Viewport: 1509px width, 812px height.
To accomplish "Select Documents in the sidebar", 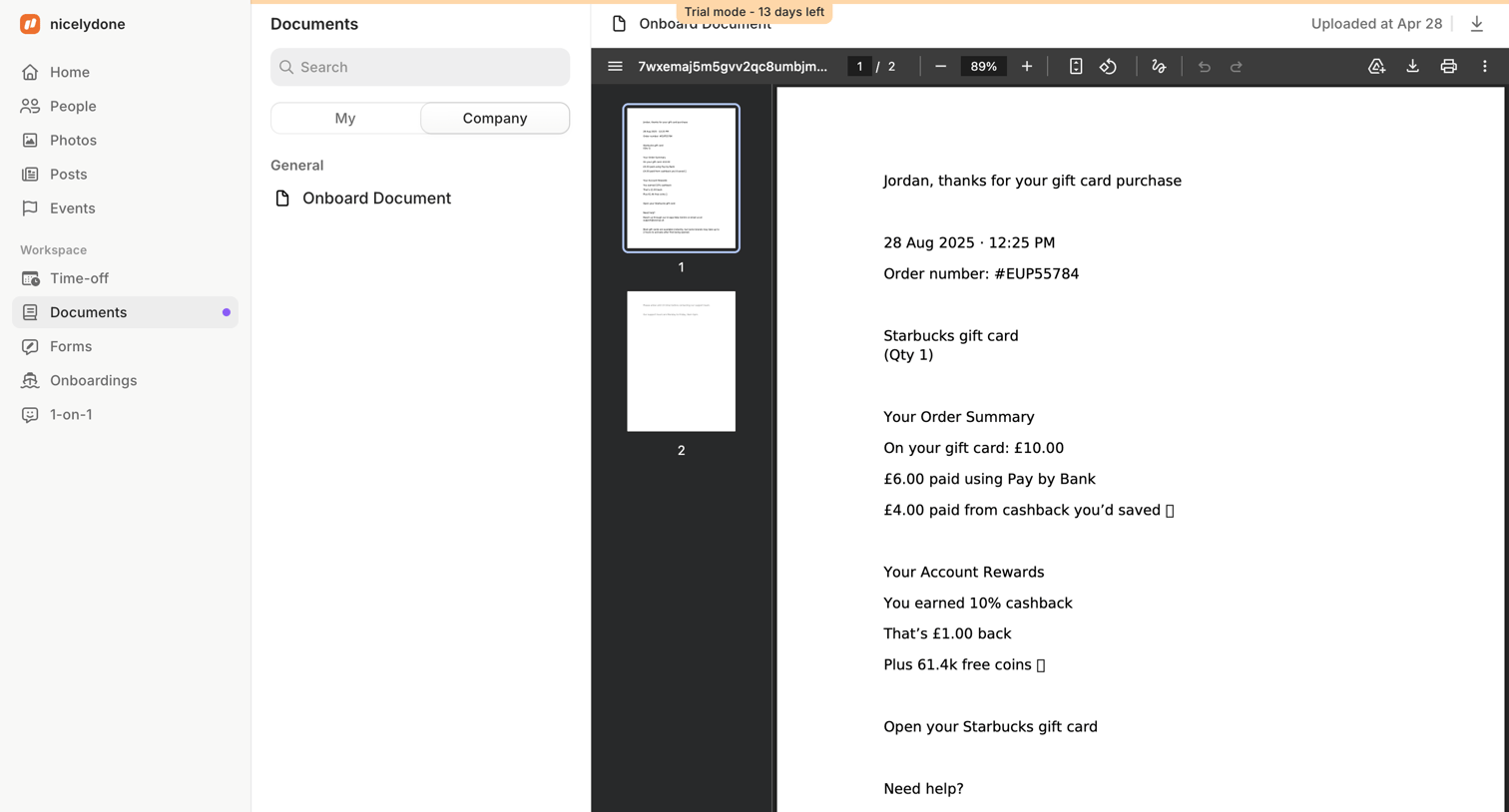I will point(125,312).
